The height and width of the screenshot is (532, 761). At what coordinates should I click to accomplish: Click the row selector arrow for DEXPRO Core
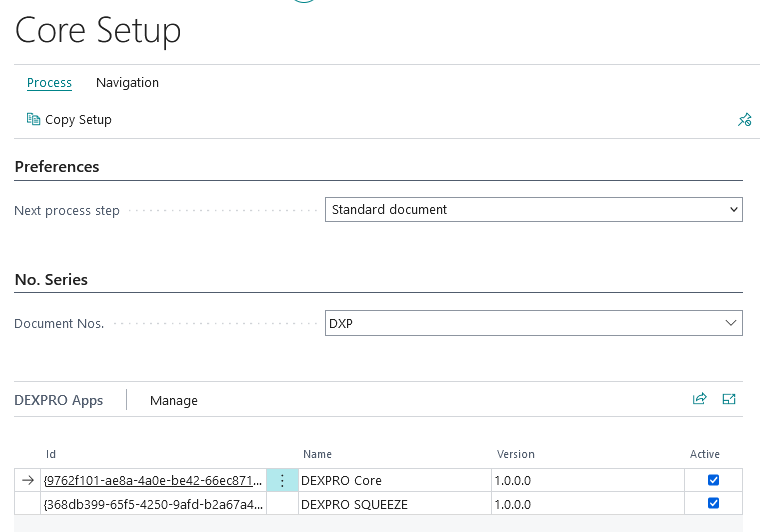coord(27,481)
